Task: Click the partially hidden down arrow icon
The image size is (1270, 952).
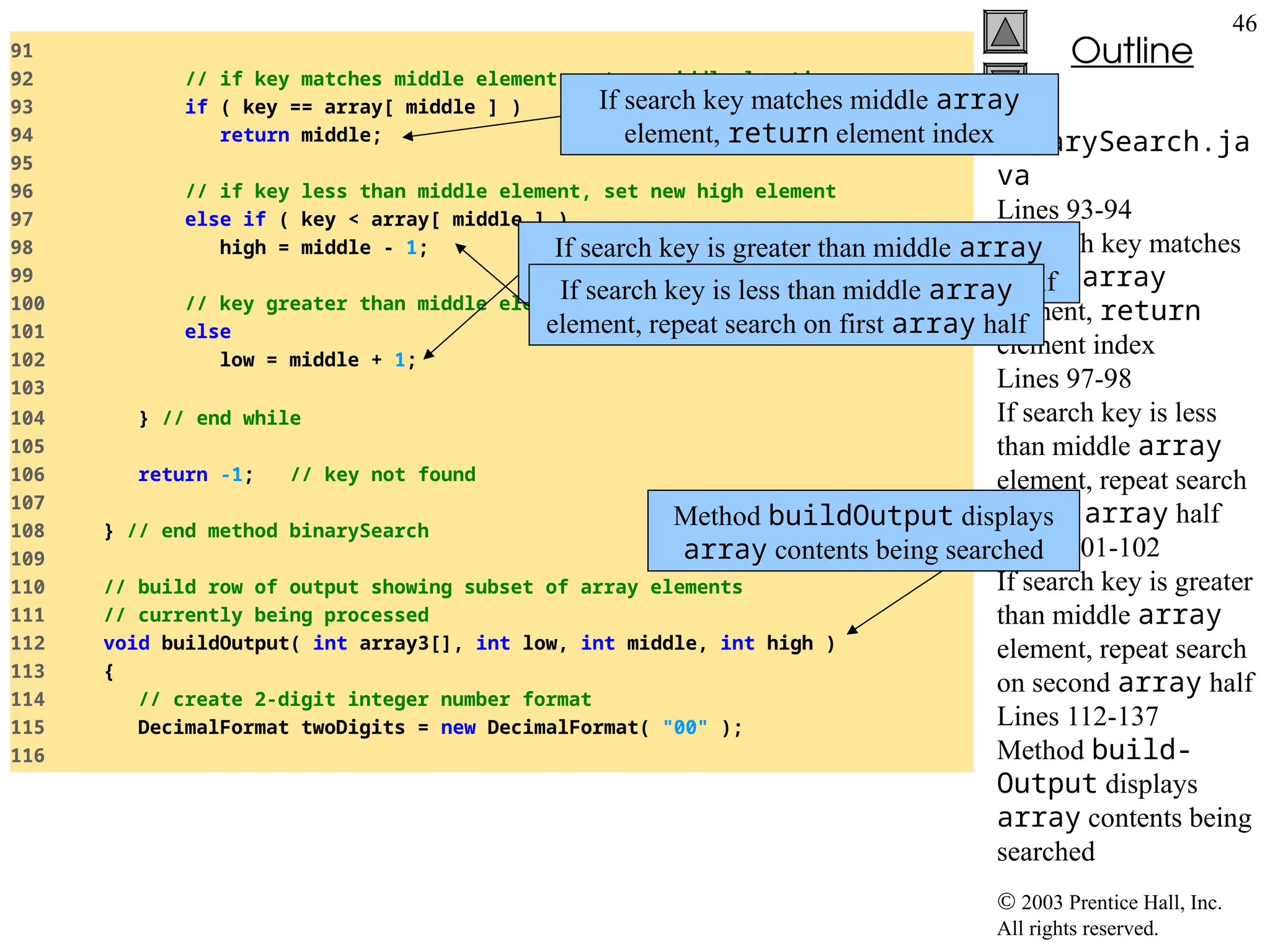Action: click(x=1005, y=68)
